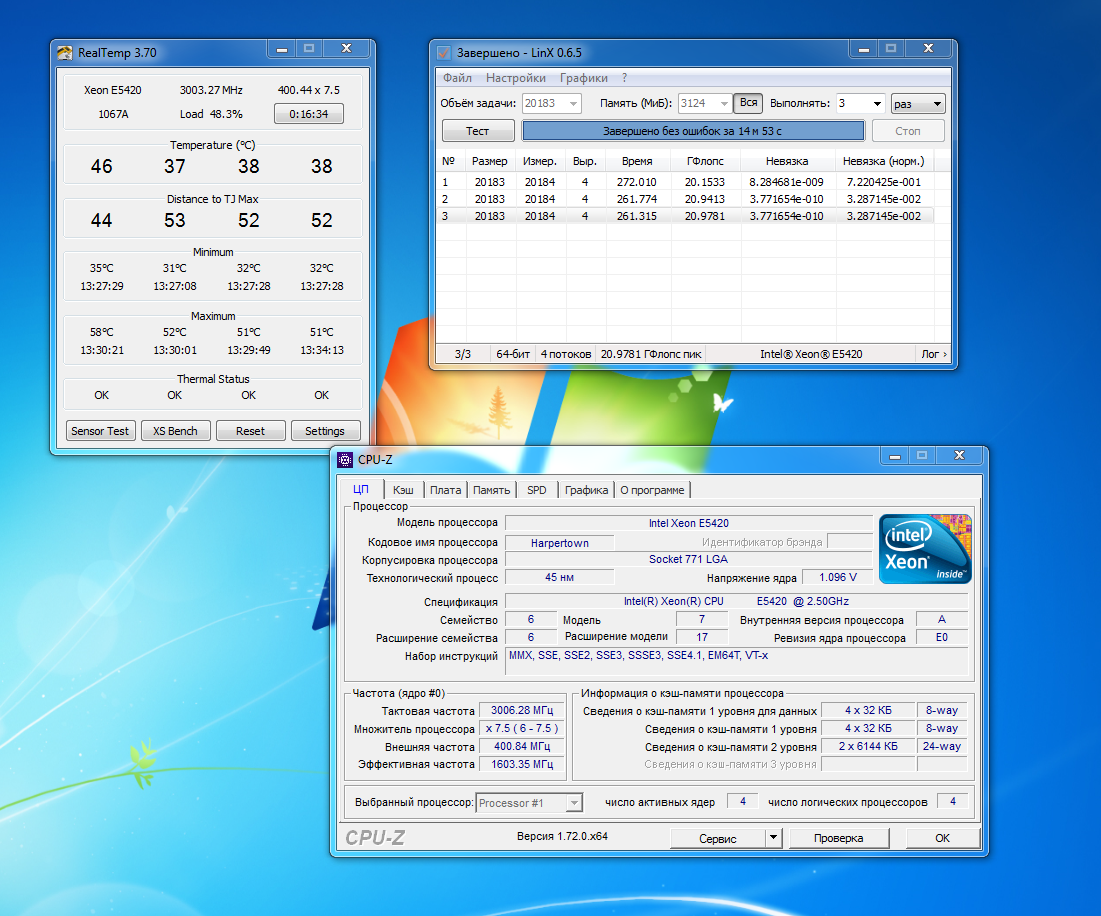Close the LinX window
This screenshot has width=1101, height=916.
point(928,48)
